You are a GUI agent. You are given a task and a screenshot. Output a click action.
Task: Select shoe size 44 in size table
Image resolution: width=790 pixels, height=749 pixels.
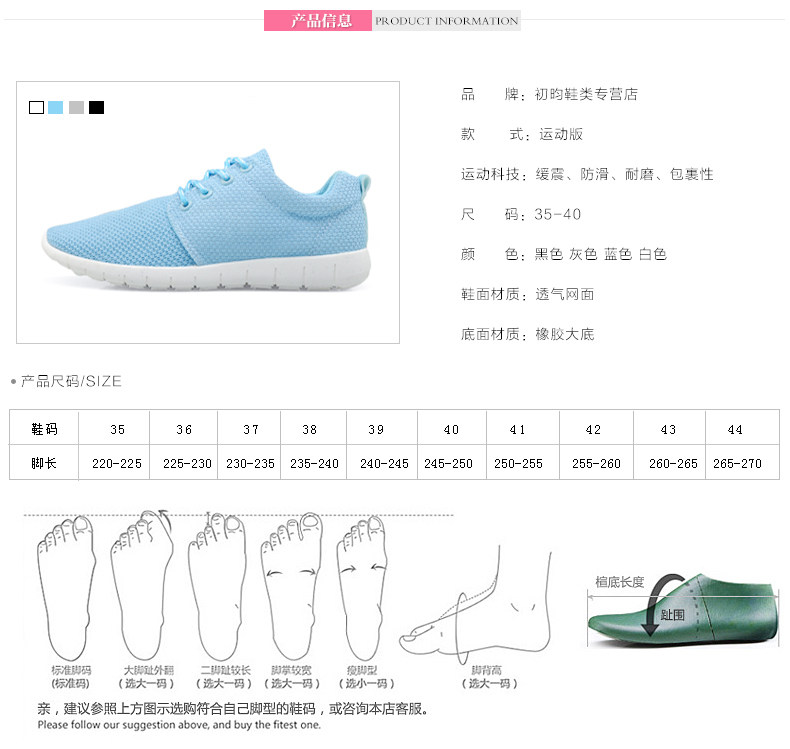point(735,430)
